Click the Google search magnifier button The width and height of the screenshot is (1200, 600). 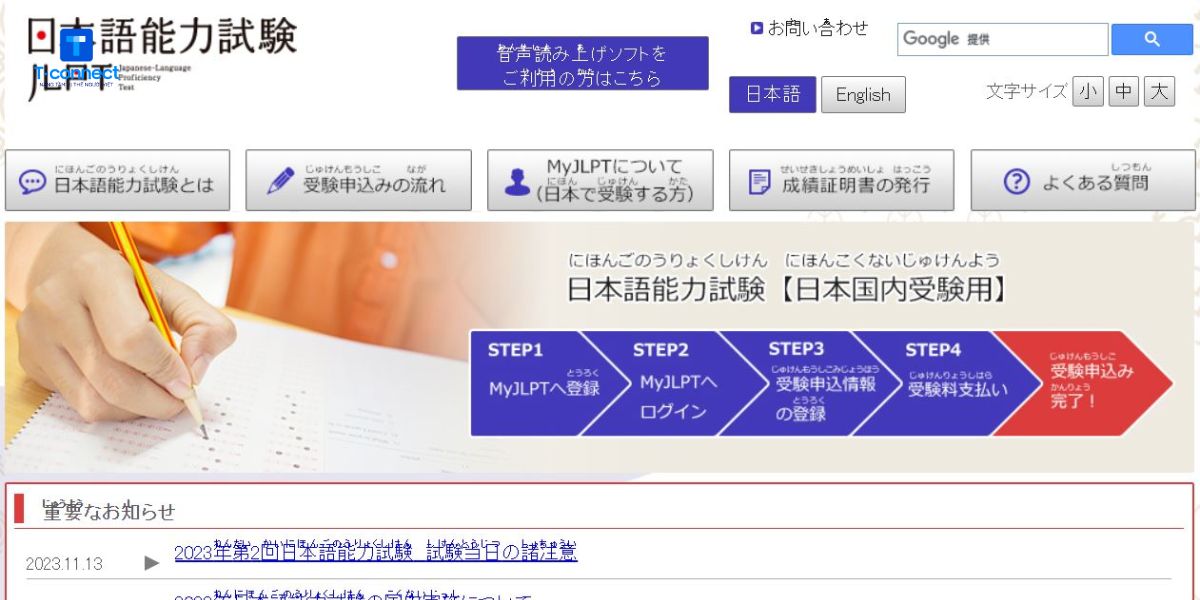[x=1152, y=39]
